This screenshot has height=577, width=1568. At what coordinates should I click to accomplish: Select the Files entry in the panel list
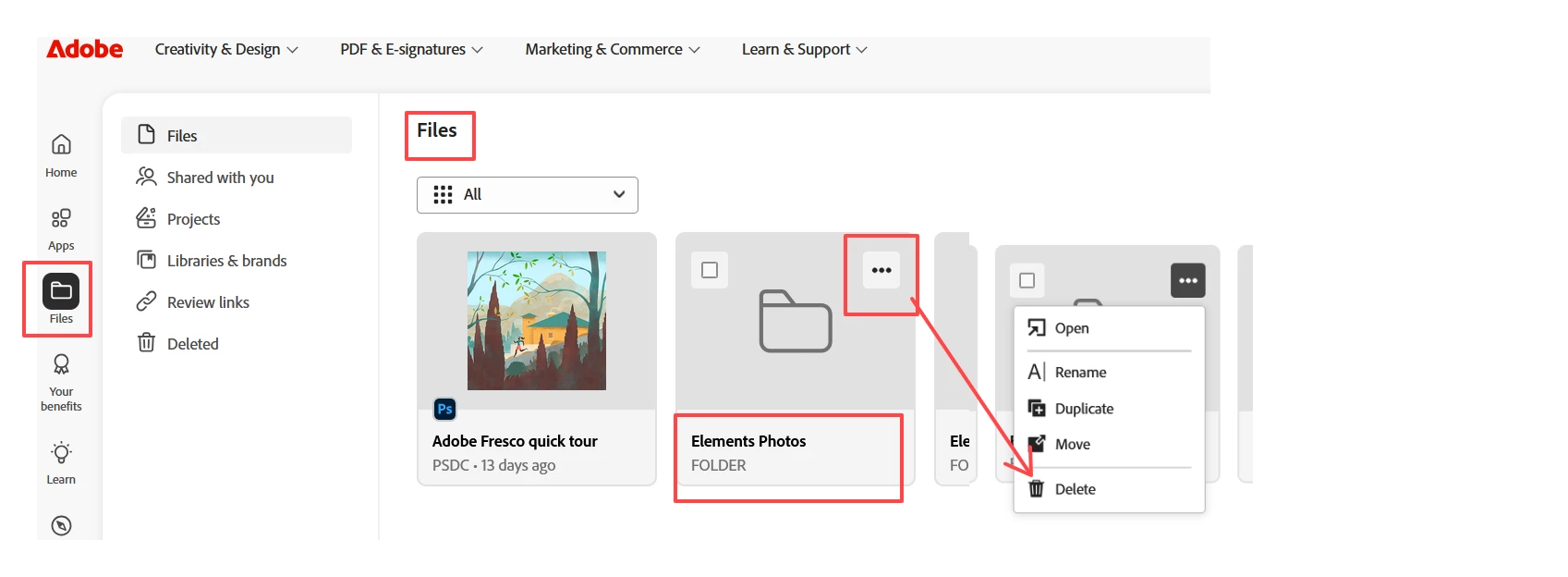(237, 135)
